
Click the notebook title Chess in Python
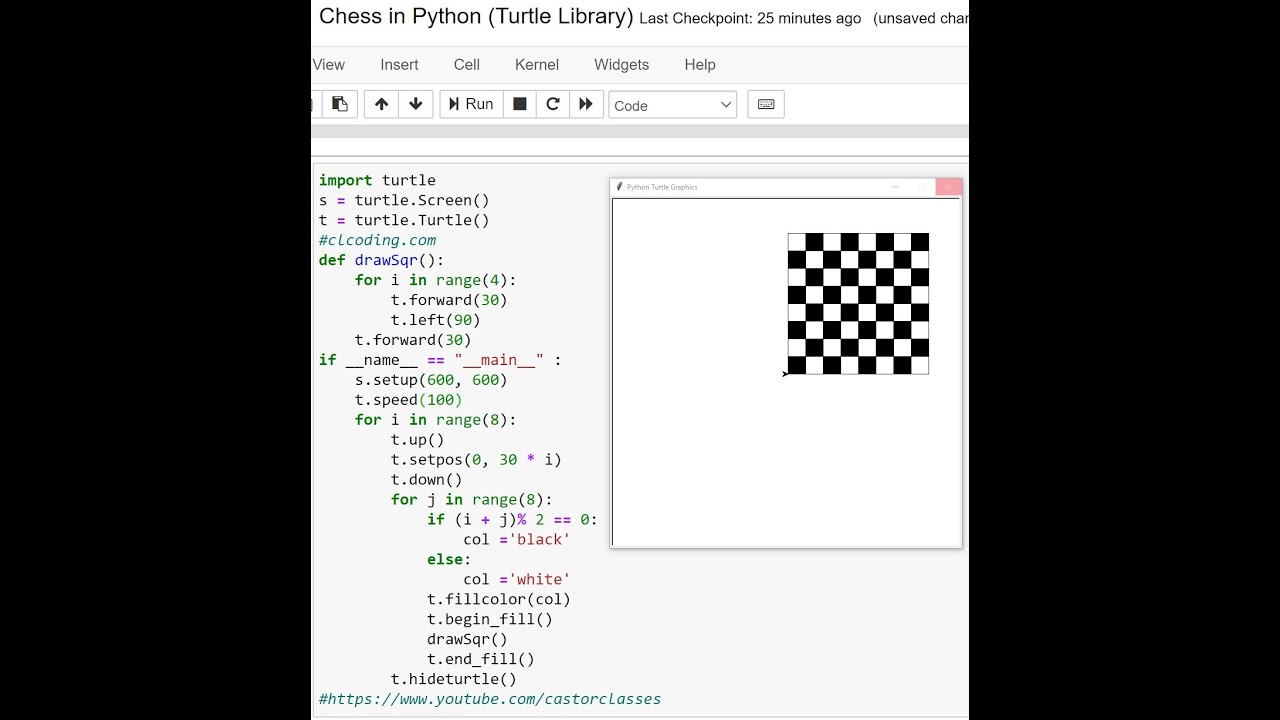coord(476,17)
